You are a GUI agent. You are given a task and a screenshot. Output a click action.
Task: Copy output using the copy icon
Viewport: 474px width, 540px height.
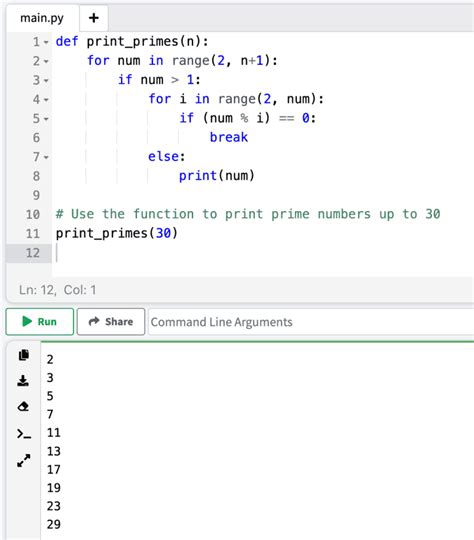pyautogui.click(x=23, y=355)
